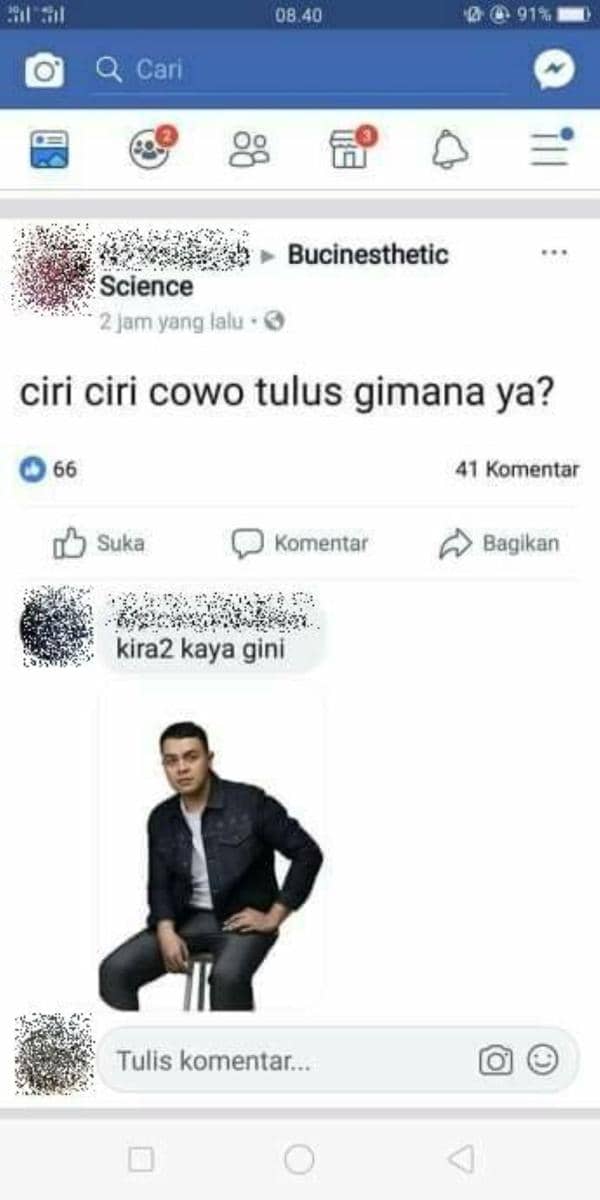Viewport: 600px width, 1200px height.
Task: Tap the Cari search field
Action: 300,71
